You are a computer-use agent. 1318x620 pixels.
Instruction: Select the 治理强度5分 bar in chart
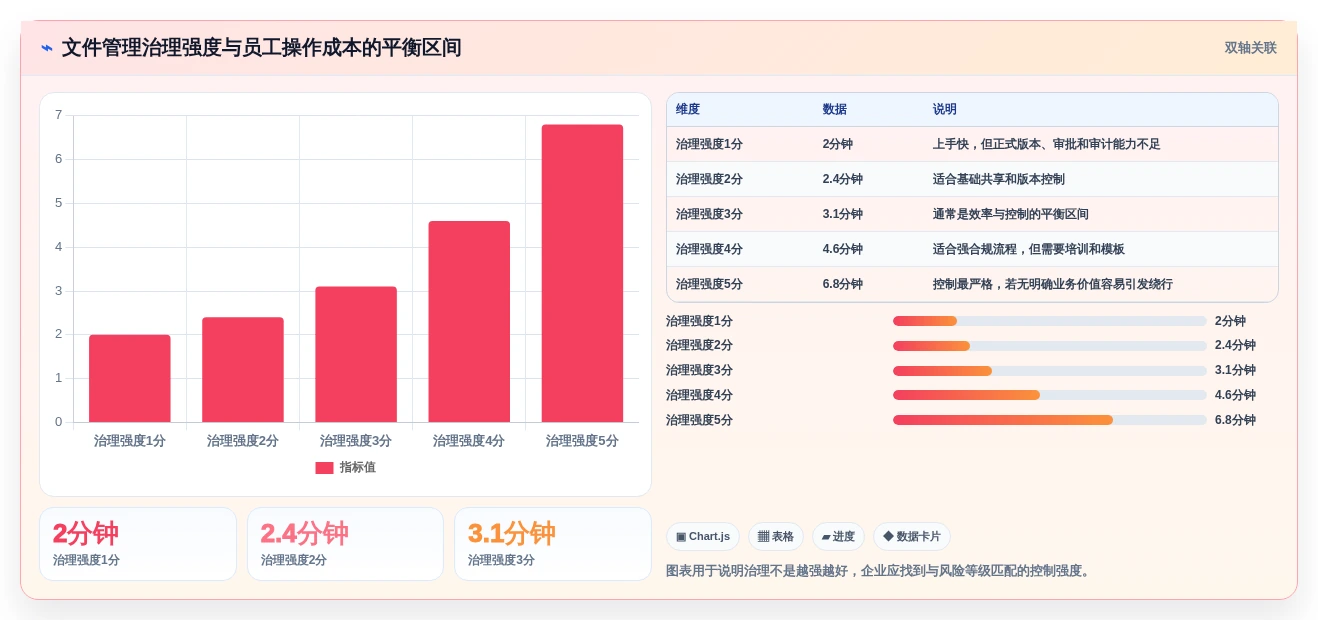[x=582, y=273]
